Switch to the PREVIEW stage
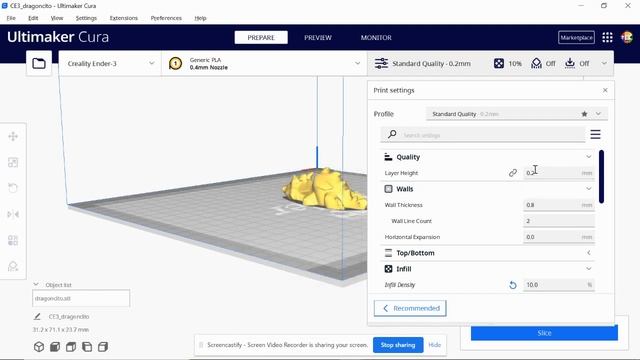640x360 pixels. click(x=318, y=38)
